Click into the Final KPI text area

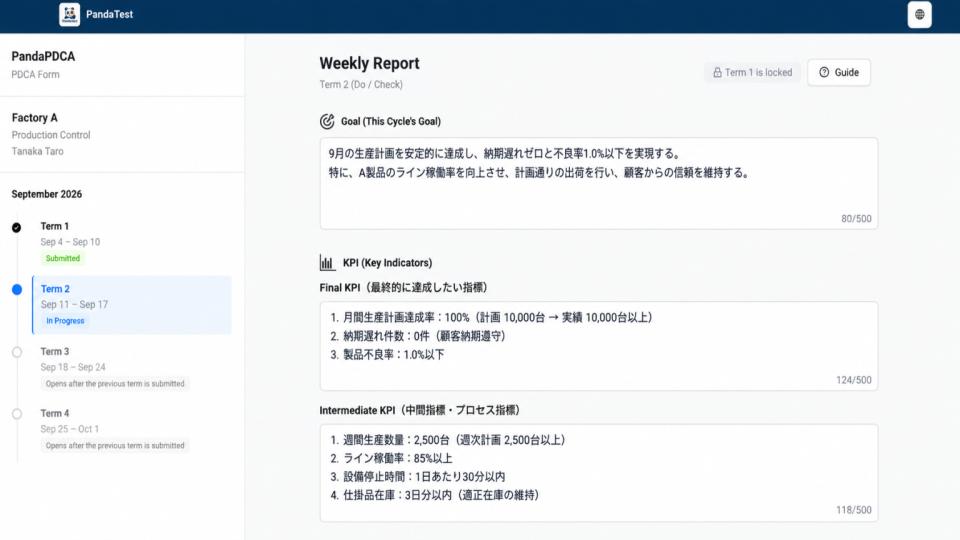[598, 346]
